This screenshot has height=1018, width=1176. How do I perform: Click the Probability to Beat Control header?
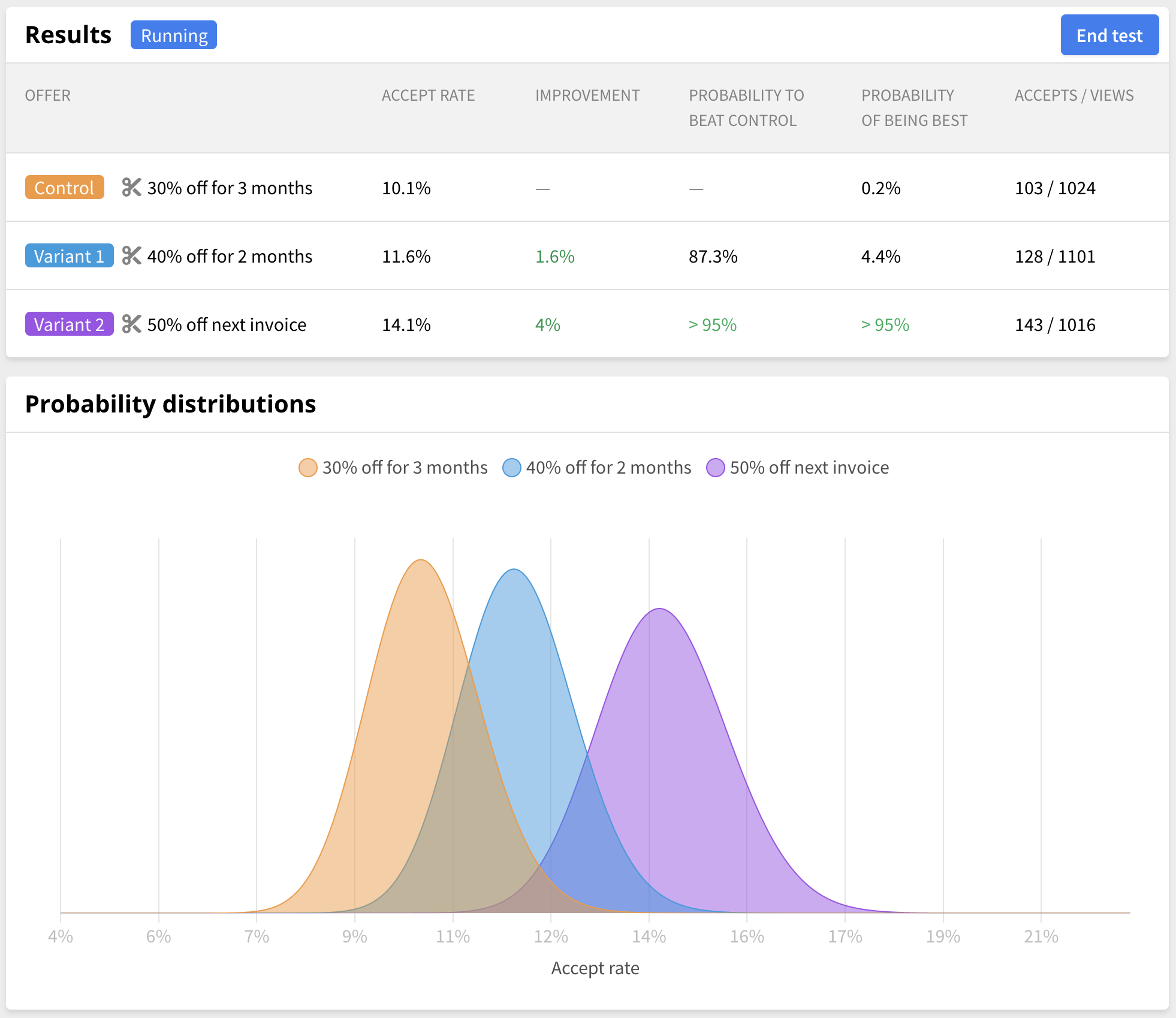(x=746, y=108)
